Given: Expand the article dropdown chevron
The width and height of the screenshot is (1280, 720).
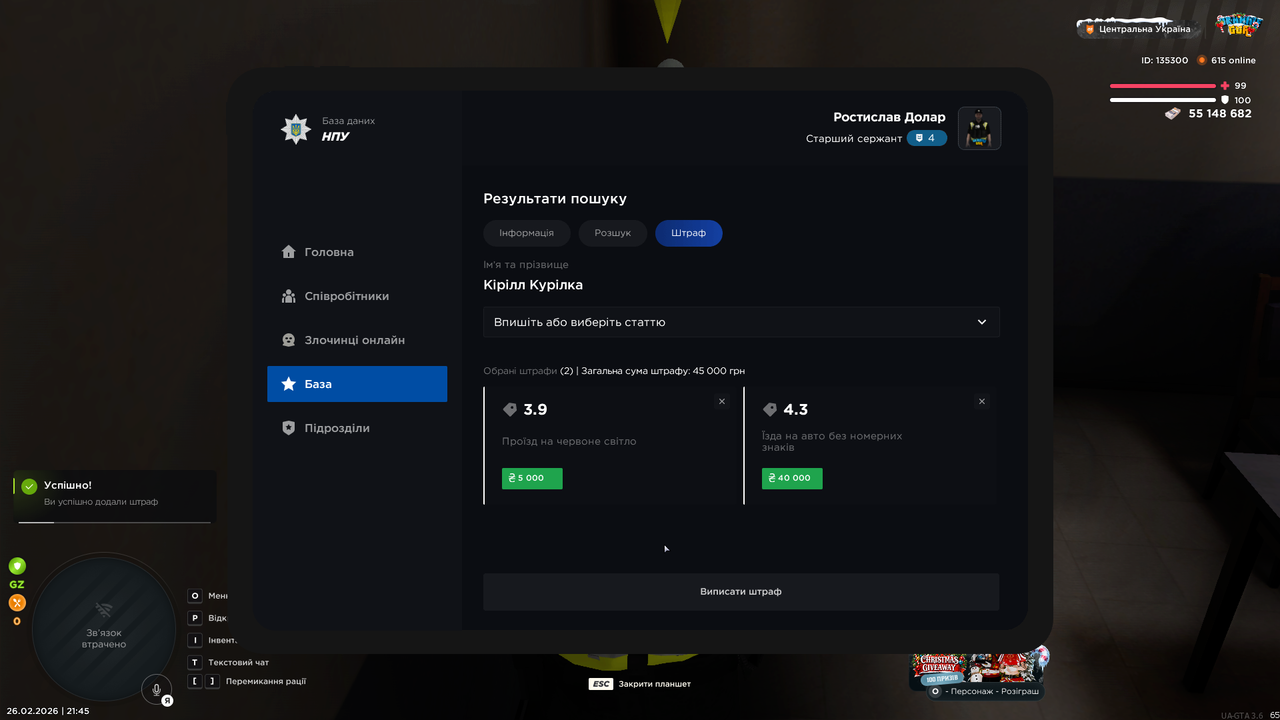Looking at the screenshot, I should [982, 322].
